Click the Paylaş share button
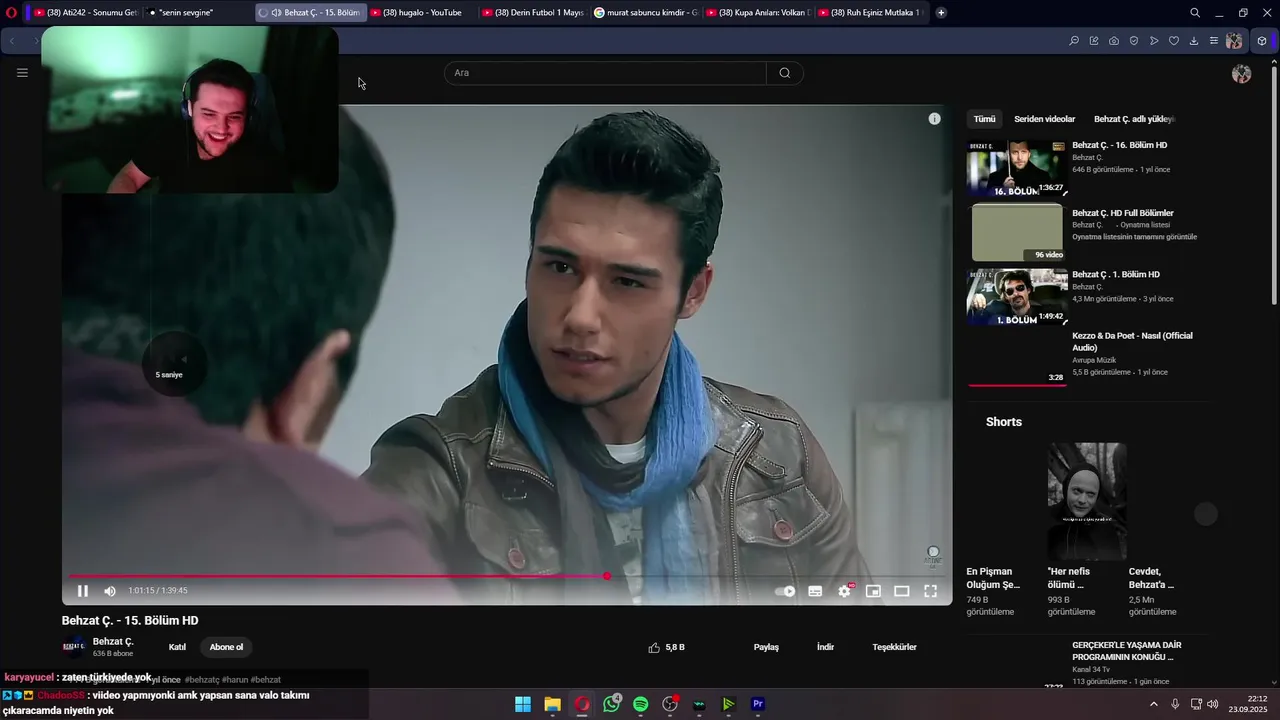1280x720 pixels. click(x=766, y=647)
